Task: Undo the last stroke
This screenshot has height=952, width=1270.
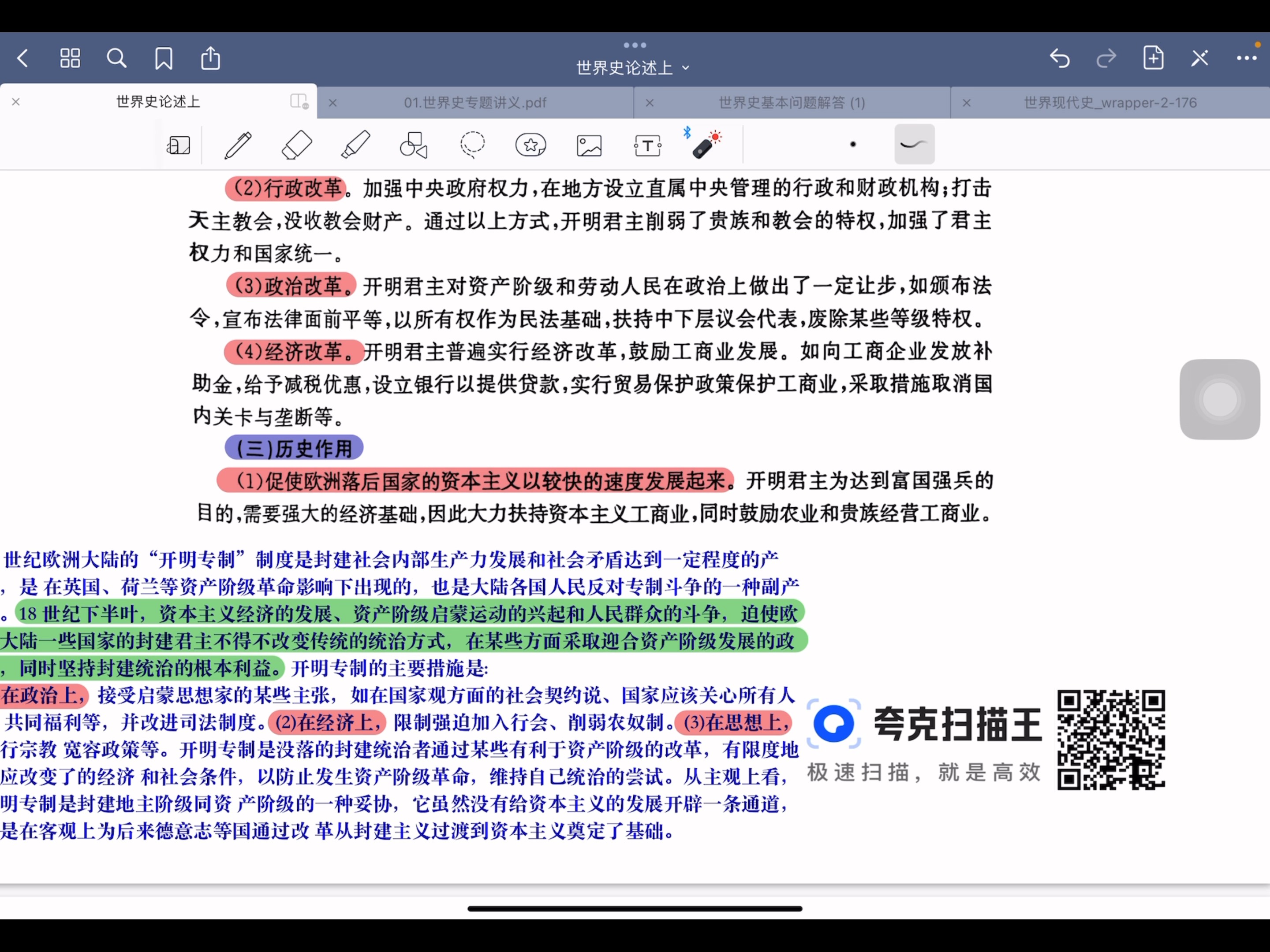Action: pos(1060,58)
